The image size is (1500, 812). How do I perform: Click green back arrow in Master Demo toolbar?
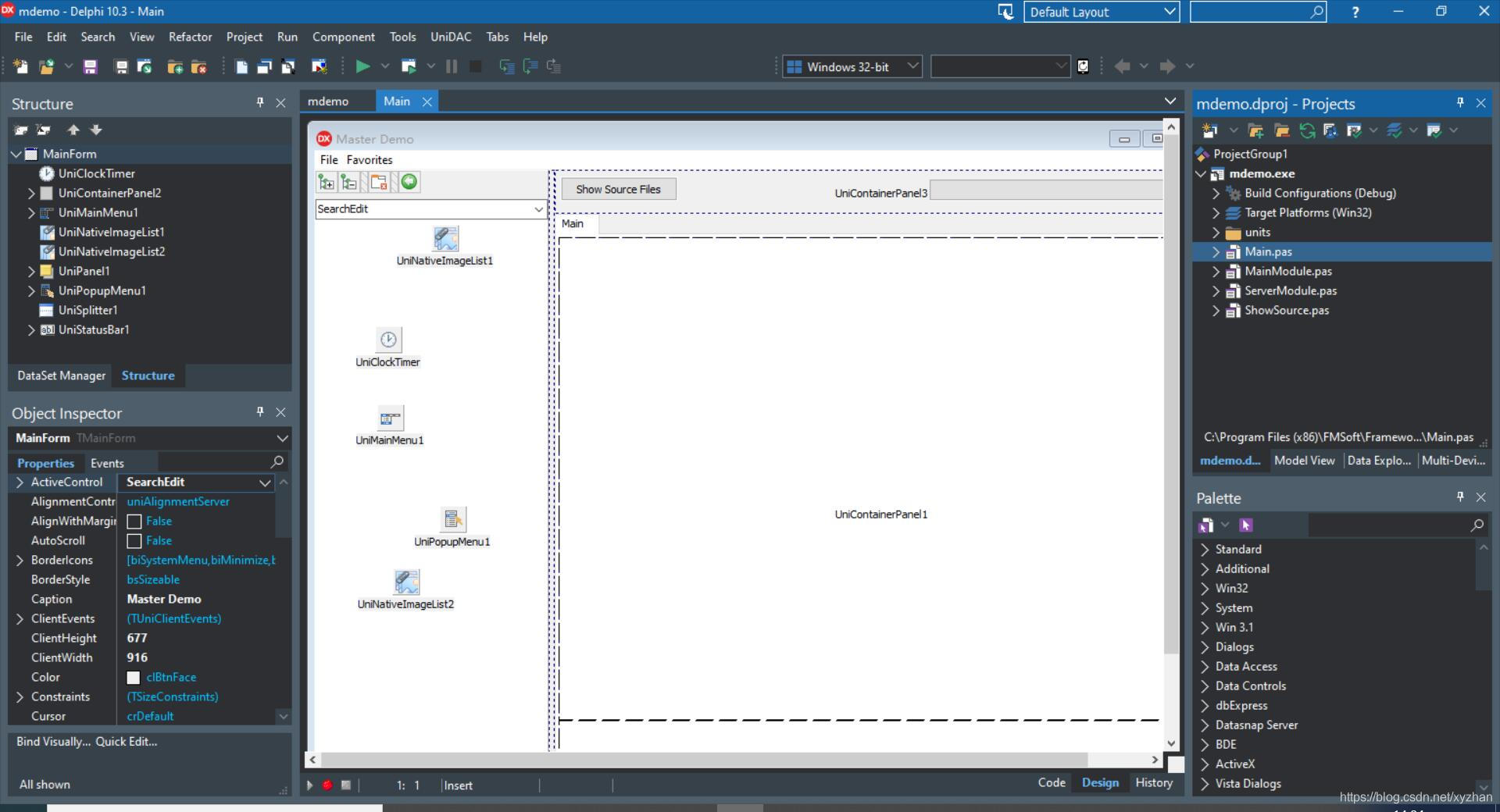pyautogui.click(x=409, y=182)
